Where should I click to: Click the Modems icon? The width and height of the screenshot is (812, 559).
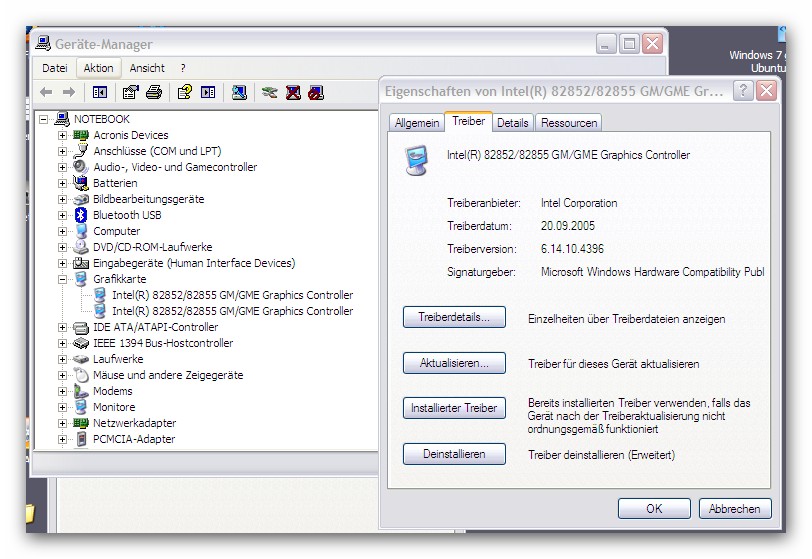tap(81, 391)
